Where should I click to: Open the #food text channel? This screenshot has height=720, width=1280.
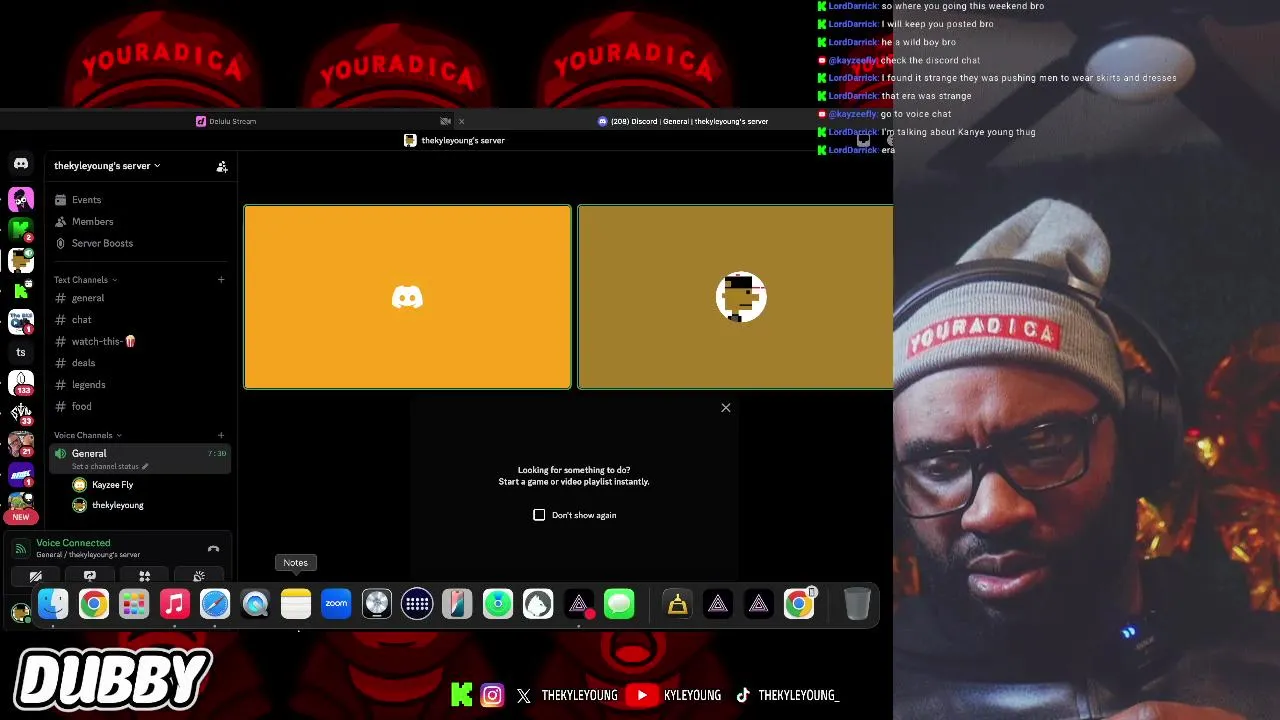pyautogui.click(x=82, y=406)
